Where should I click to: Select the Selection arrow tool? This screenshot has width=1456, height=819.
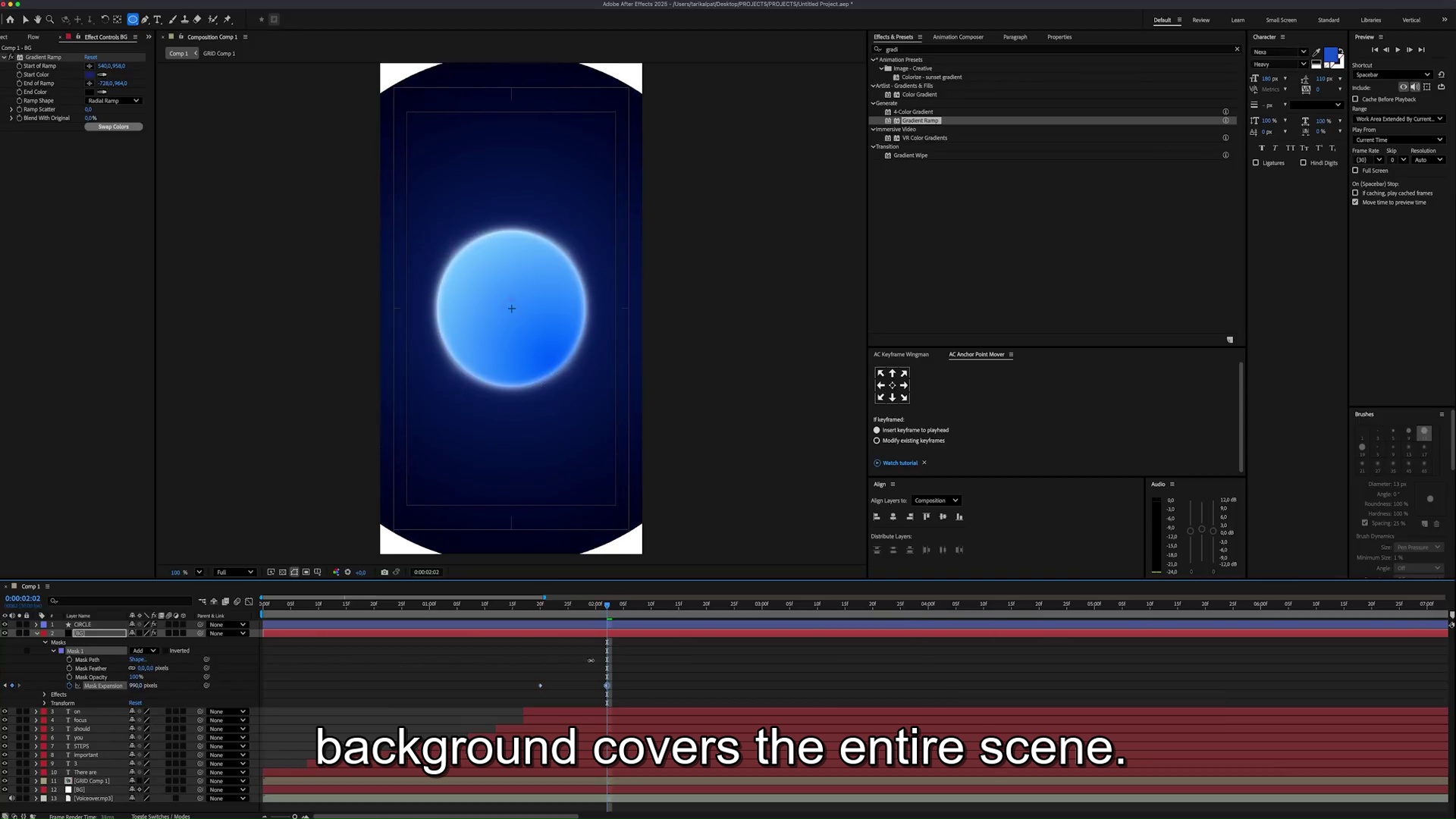click(25, 20)
